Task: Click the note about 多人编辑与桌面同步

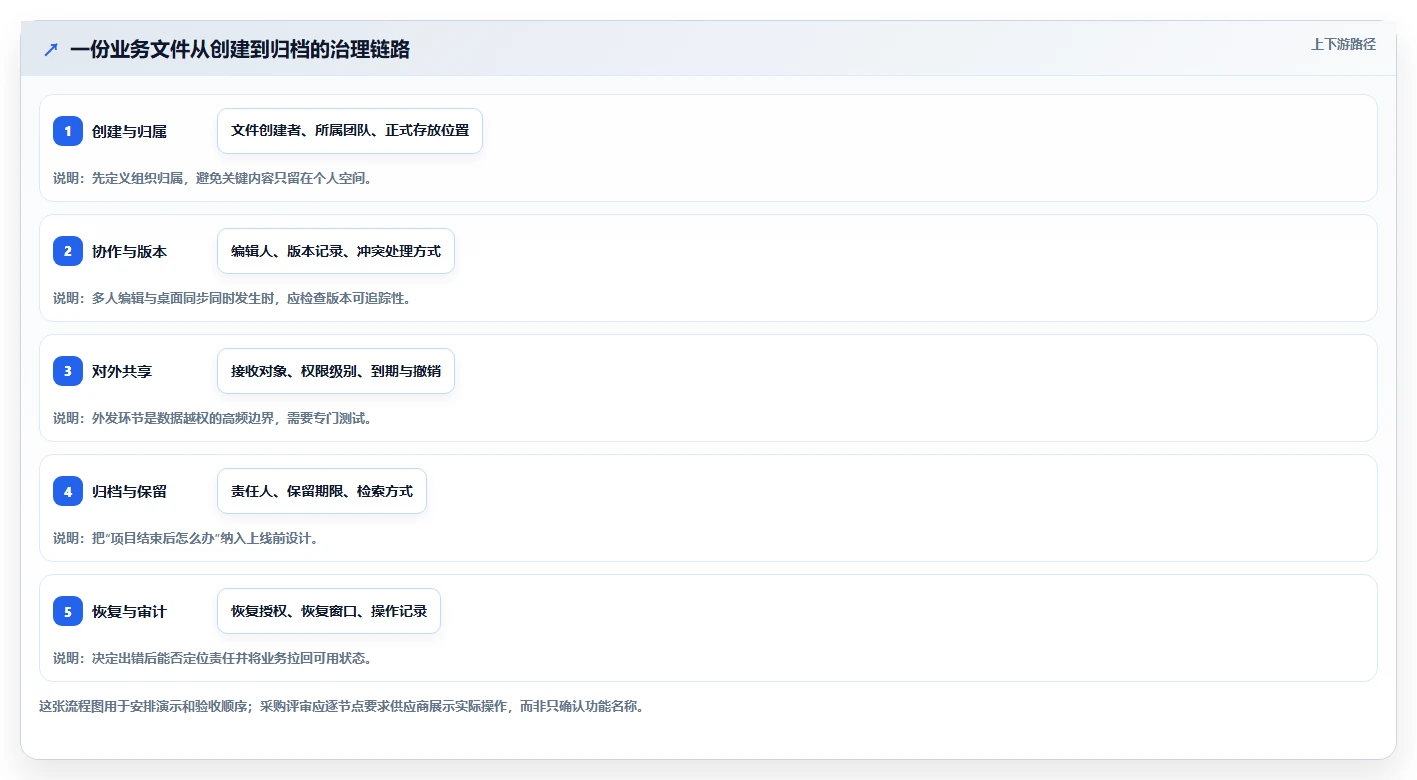Action: tap(232, 298)
